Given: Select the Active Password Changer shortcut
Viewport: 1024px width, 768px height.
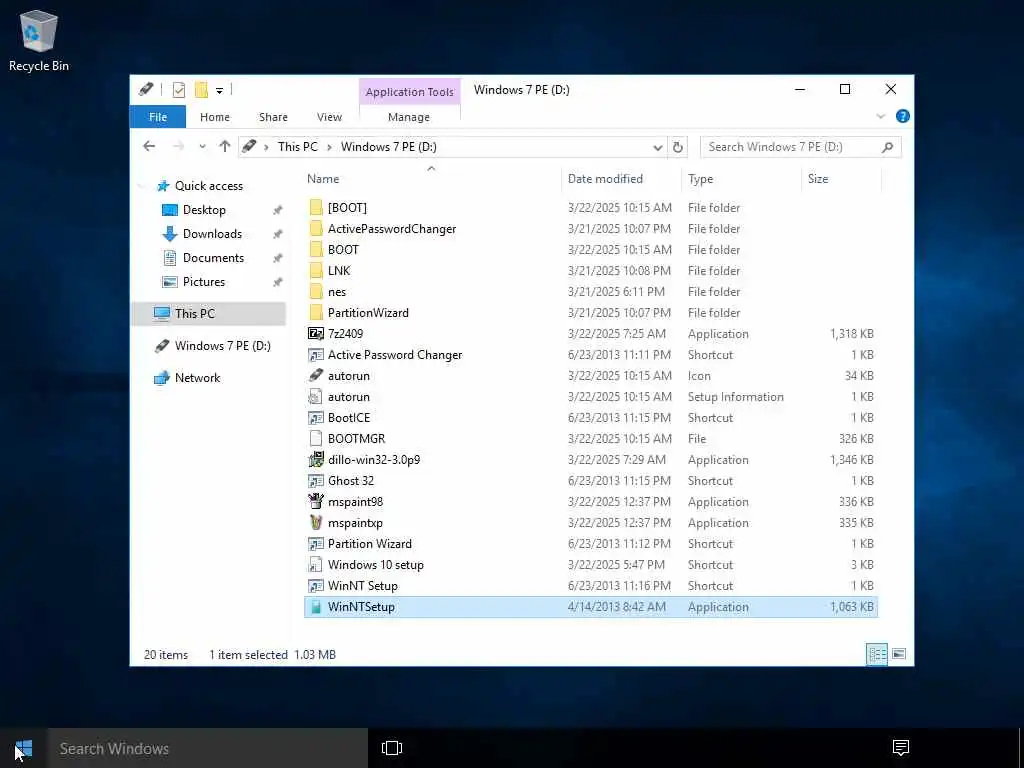Looking at the screenshot, I should 394,355.
